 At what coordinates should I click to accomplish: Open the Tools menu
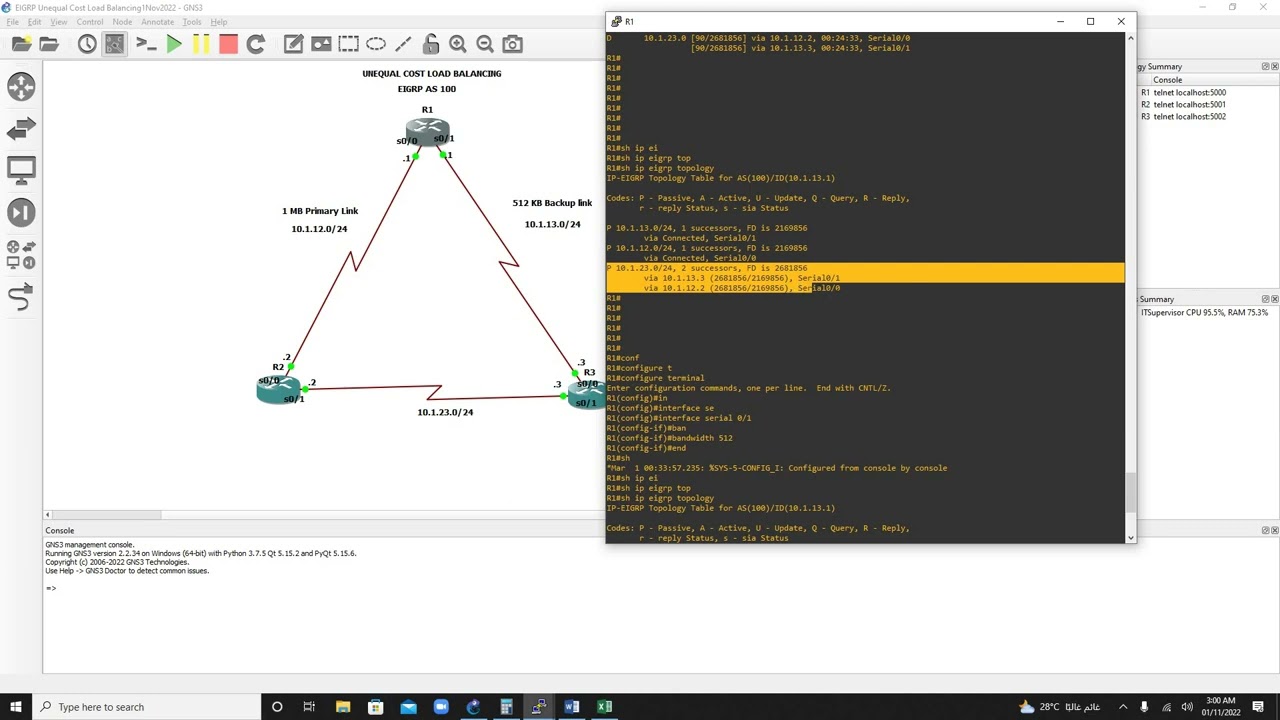(x=192, y=22)
